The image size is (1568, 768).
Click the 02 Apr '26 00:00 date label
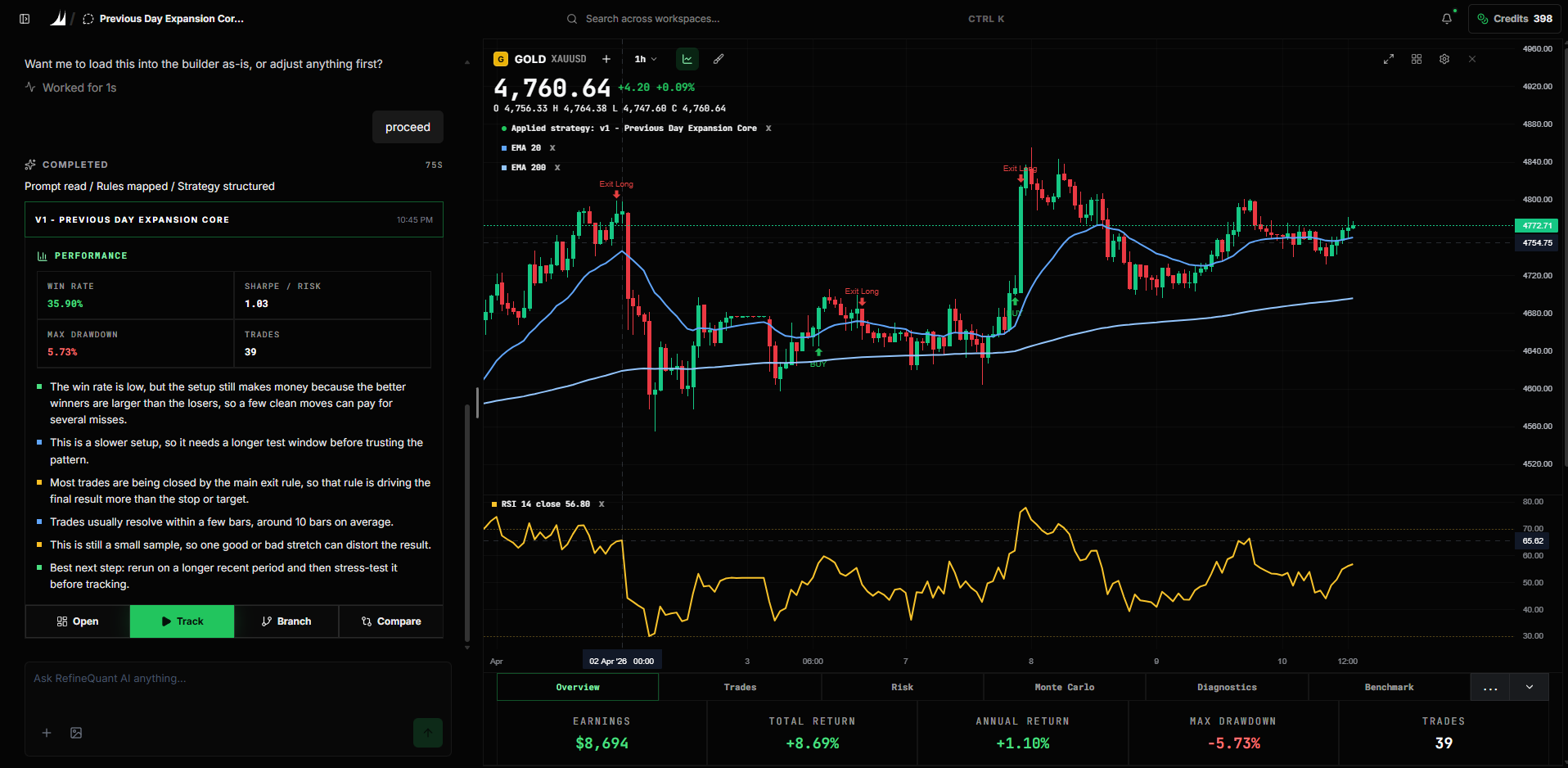pos(621,661)
